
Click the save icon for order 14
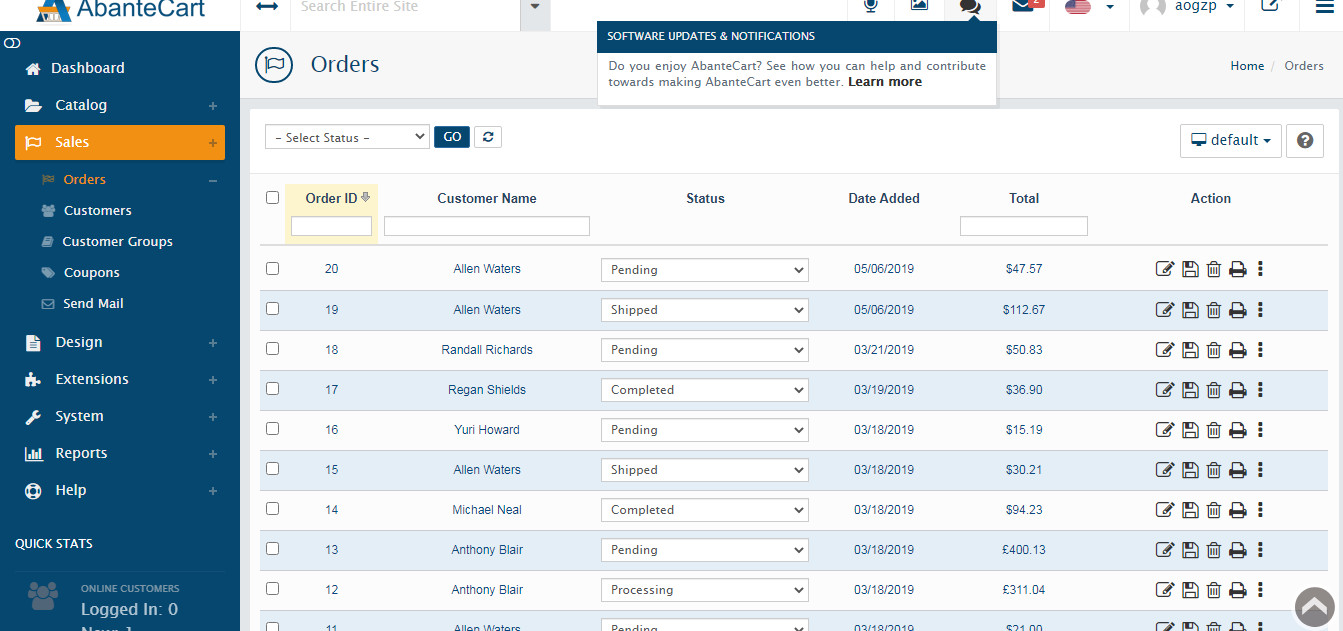[x=1190, y=510]
